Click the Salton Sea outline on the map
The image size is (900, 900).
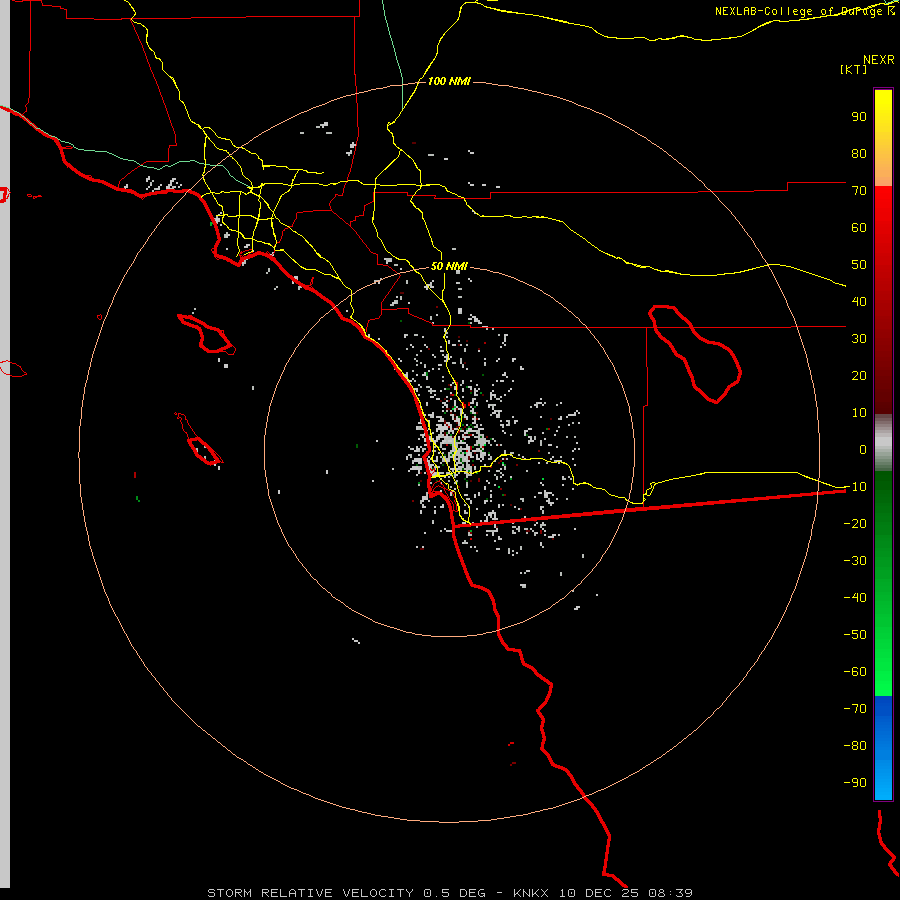click(x=695, y=354)
